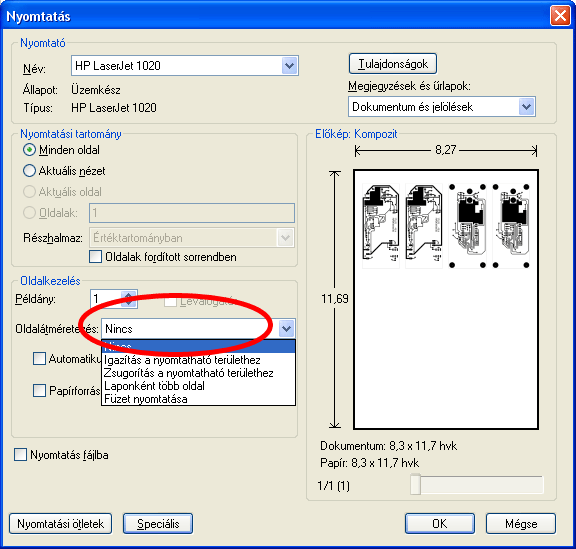
Task: Click the page preview slider handle
Action: click(x=415, y=485)
